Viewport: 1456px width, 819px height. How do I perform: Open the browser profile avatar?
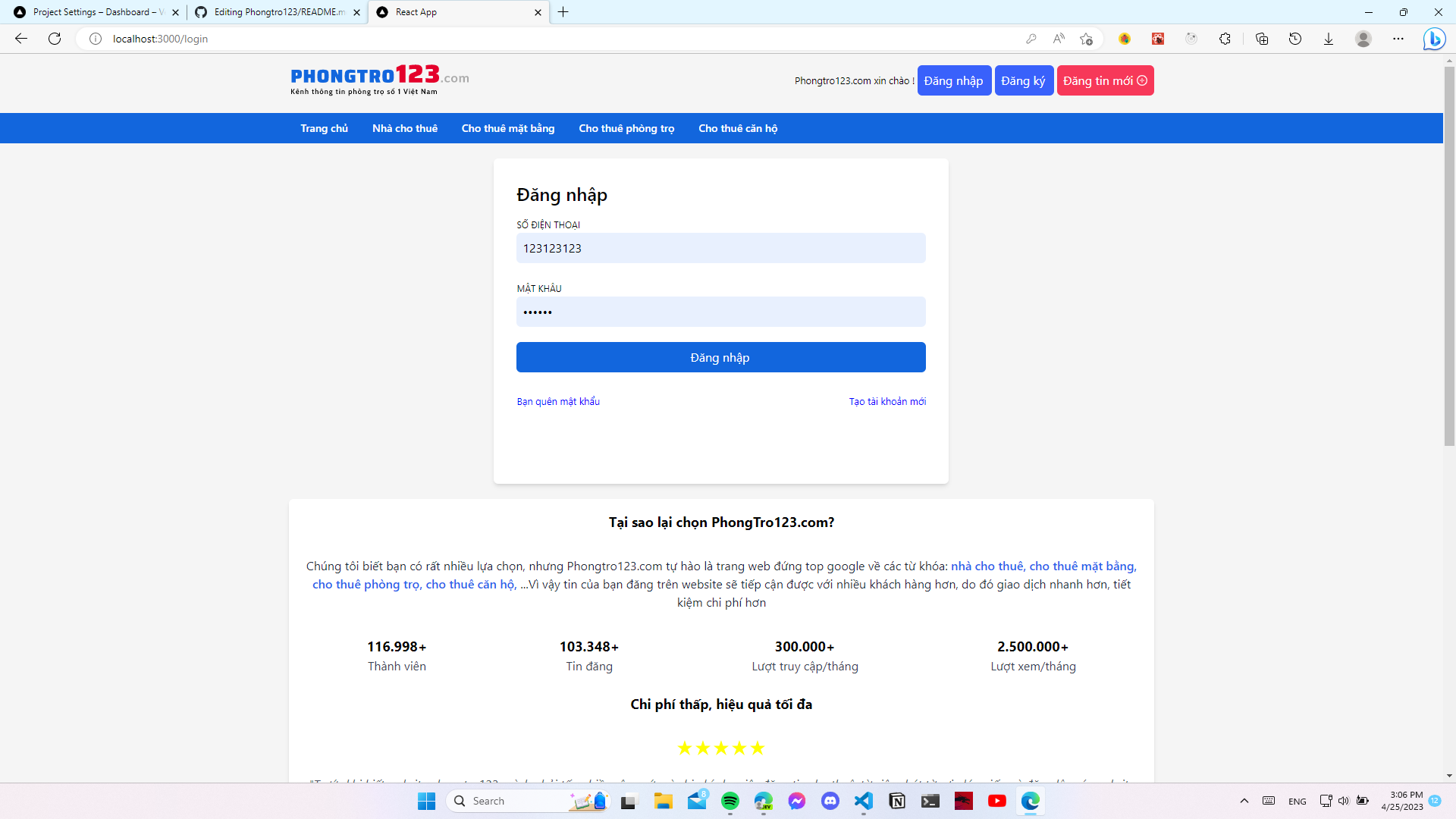click(1363, 39)
